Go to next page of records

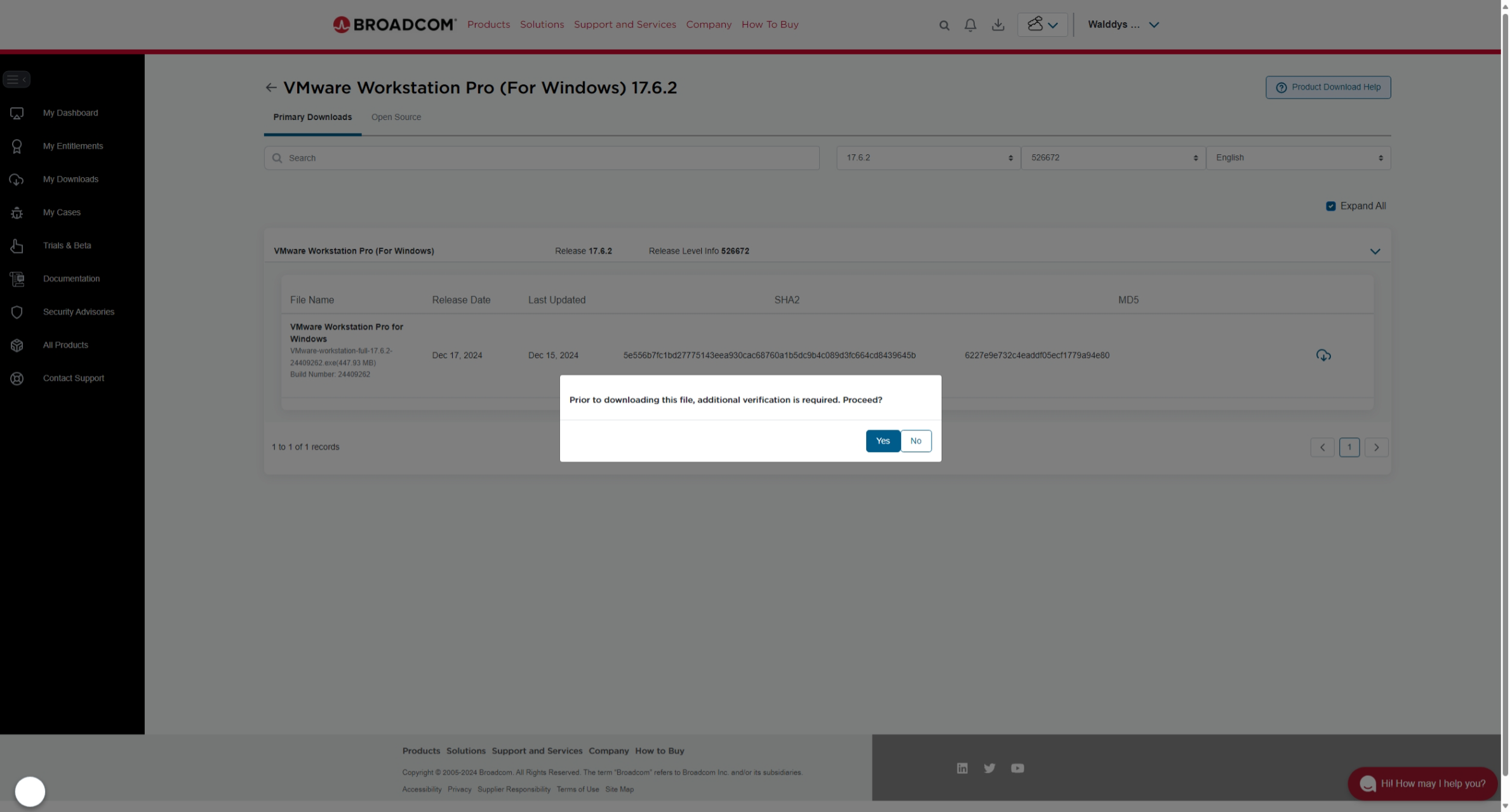tap(1376, 448)
